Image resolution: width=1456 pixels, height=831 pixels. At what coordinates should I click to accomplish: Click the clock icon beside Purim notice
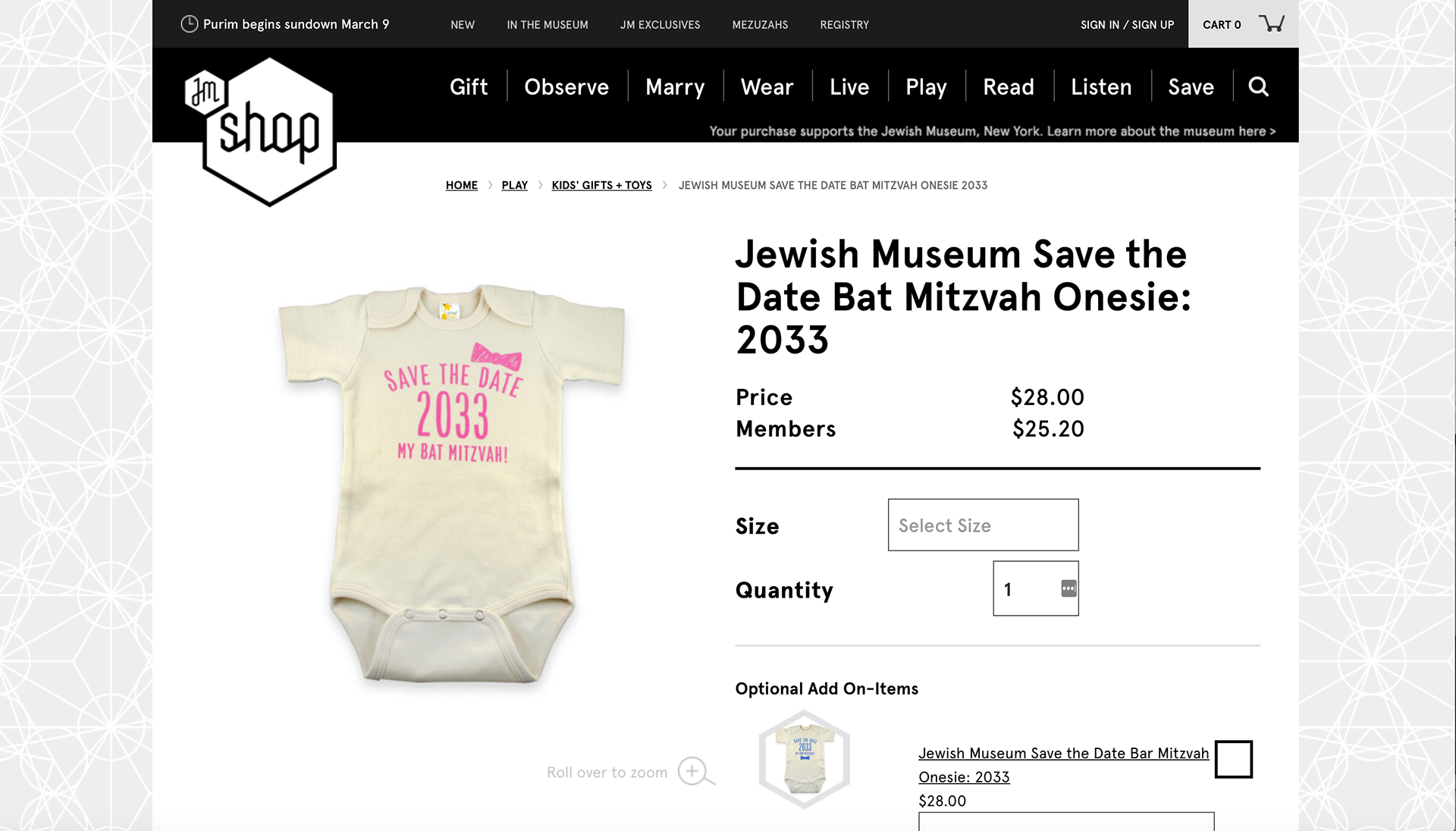click(x=189, y=24)
